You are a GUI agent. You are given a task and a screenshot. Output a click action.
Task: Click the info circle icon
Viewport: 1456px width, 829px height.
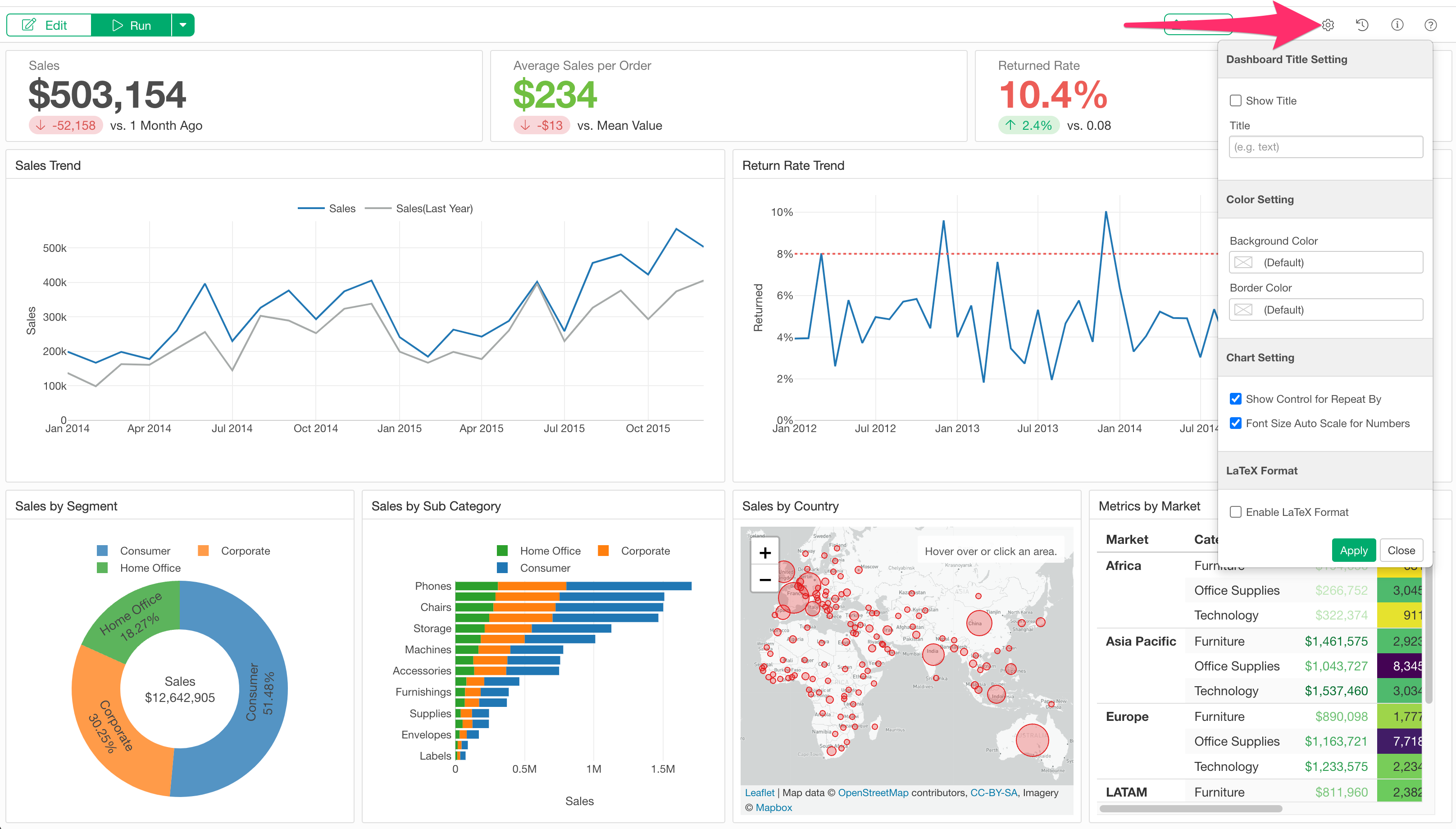[x=1397, y=25]
